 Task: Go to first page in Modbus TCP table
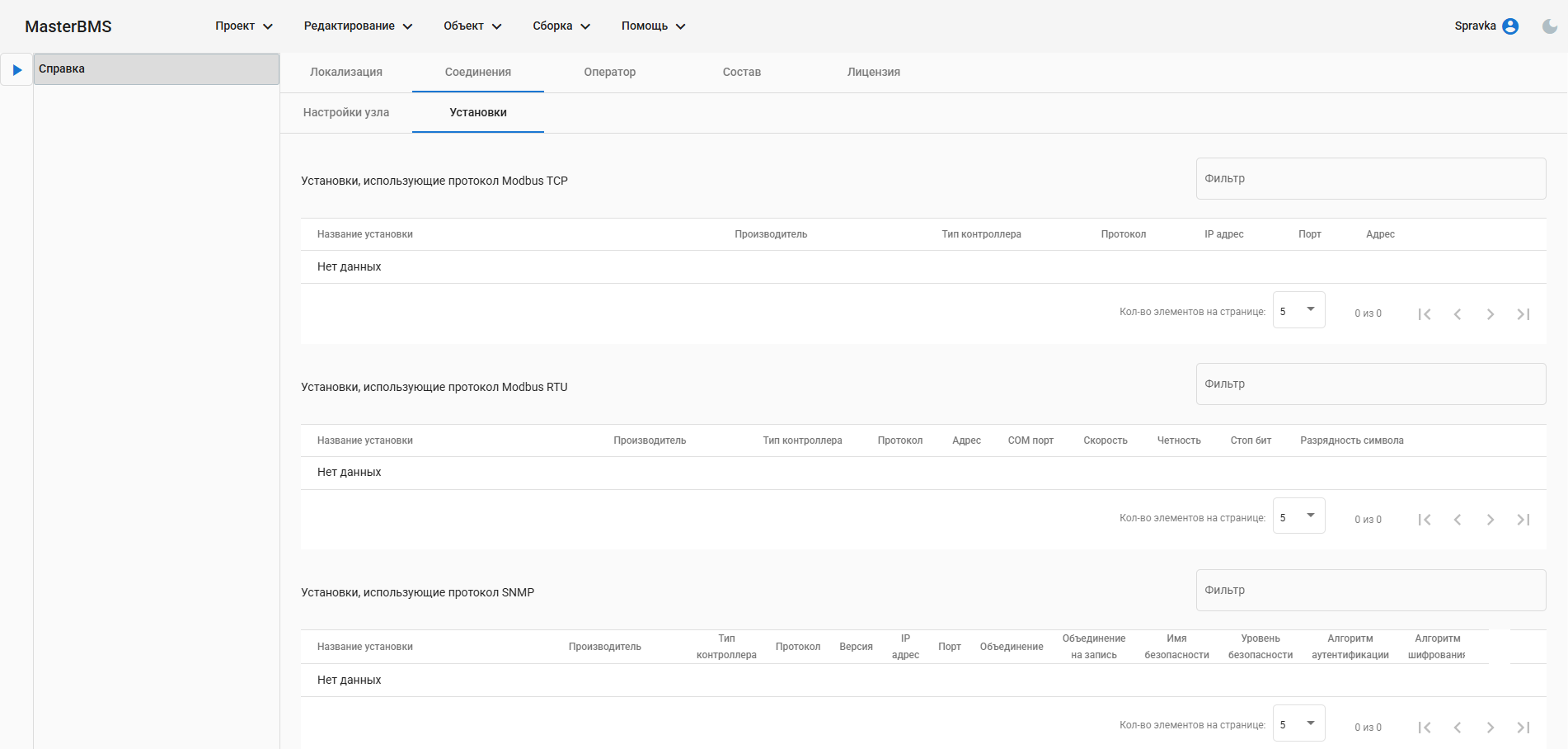(x=1424, y=314)
